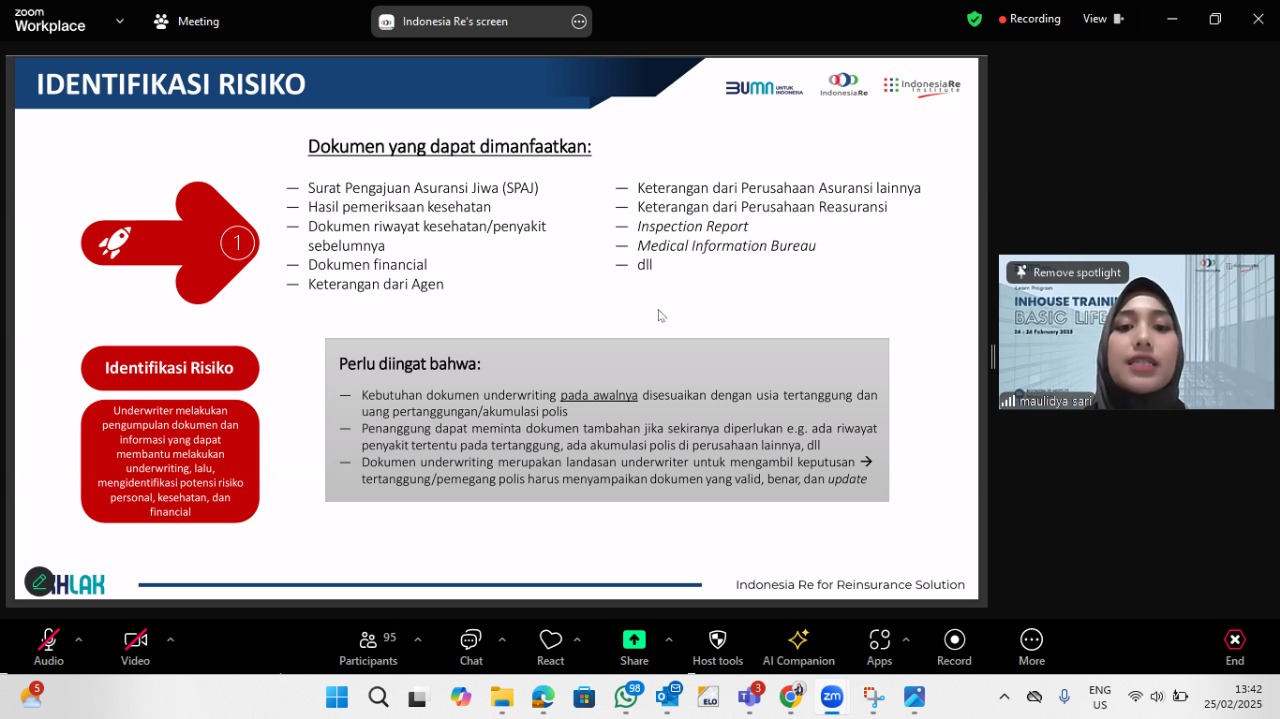Screen dimensions: 1280x719
Task: Open Microsoft Store from taskbar
Action: pyautogui.click(x=584, y=697)
